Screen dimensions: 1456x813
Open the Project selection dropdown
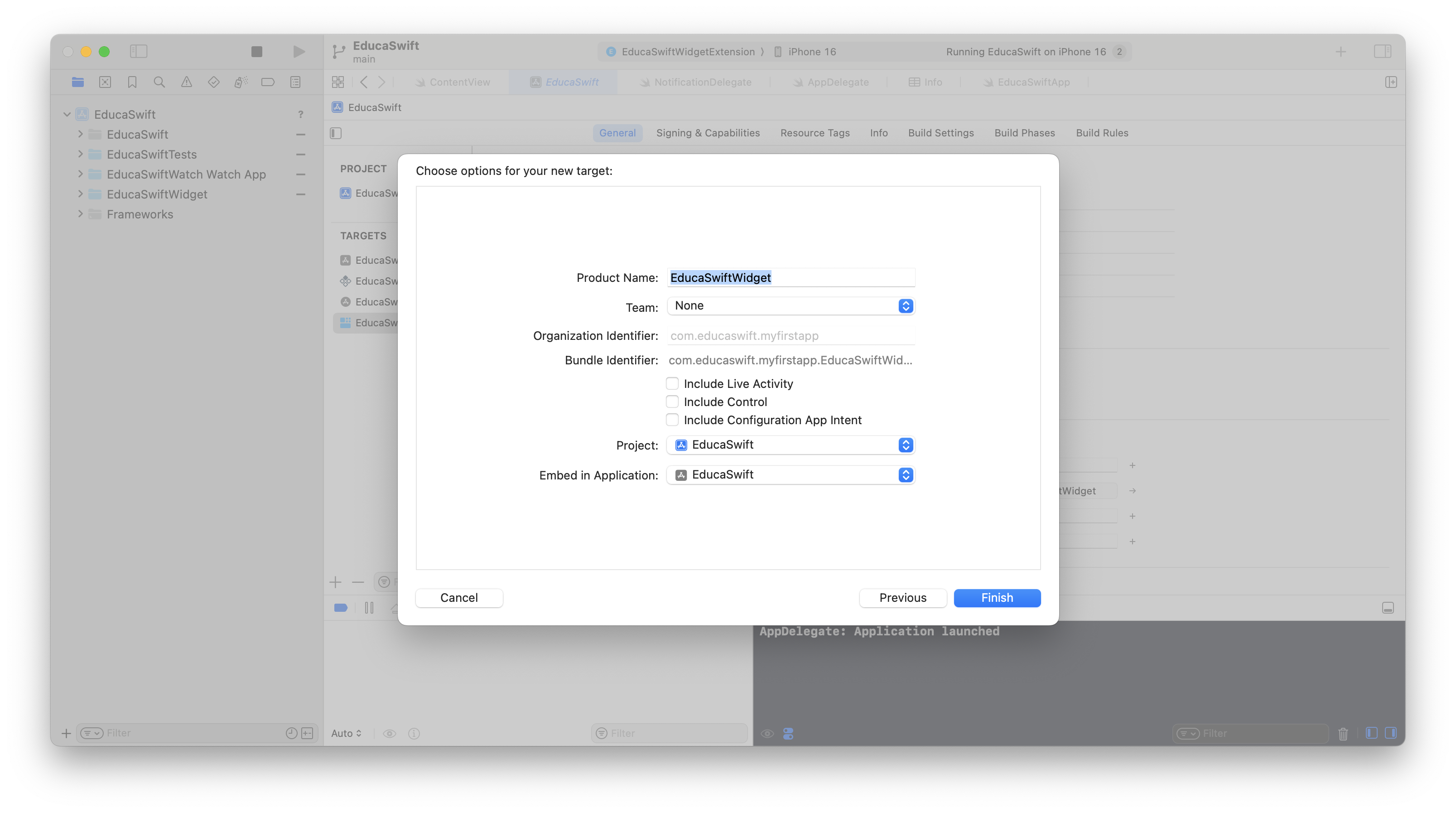[x=790, y=445]
